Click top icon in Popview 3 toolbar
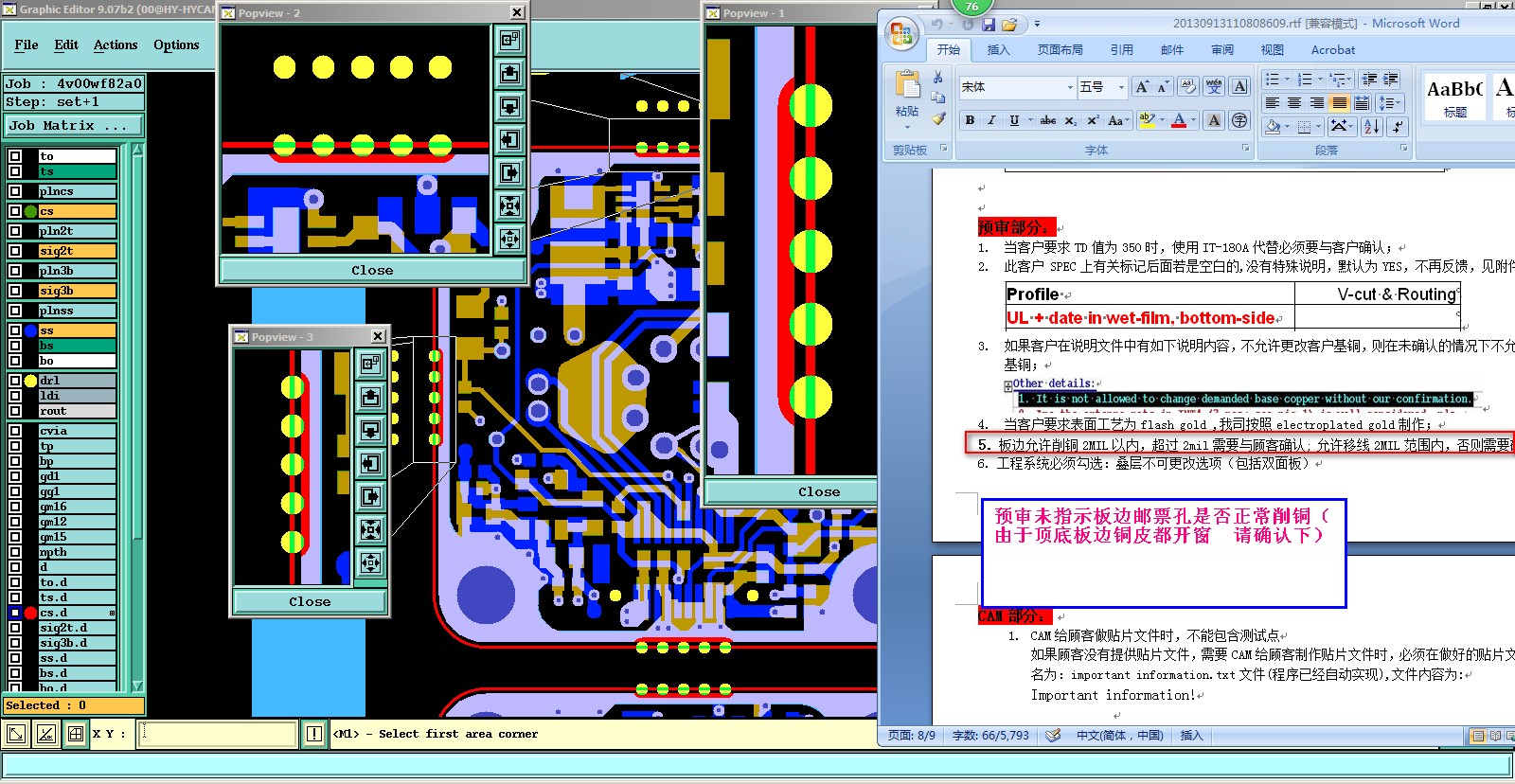1515x784 pixels. (370, 363)
